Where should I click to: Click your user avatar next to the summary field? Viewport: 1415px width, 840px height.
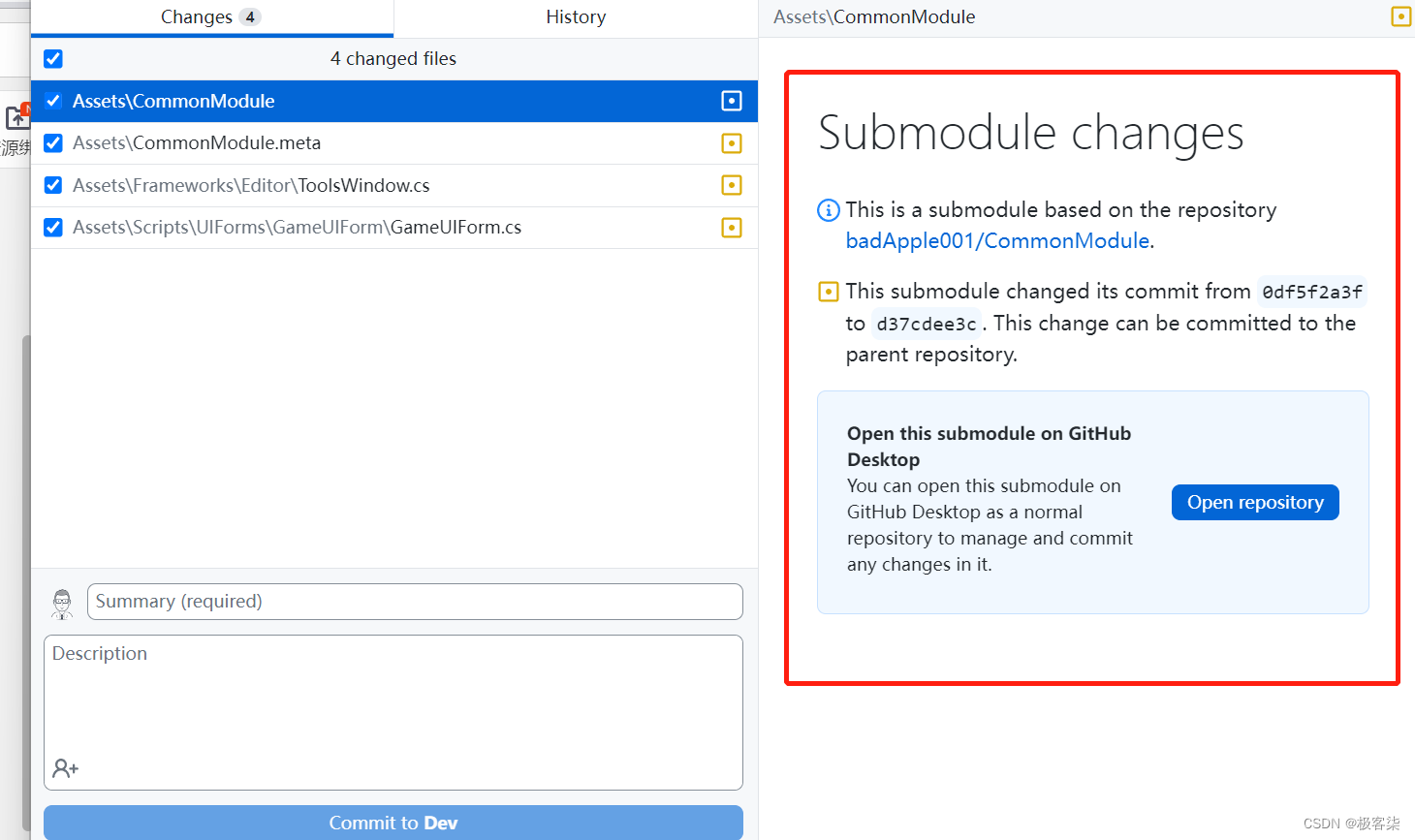tap(61, 601)
